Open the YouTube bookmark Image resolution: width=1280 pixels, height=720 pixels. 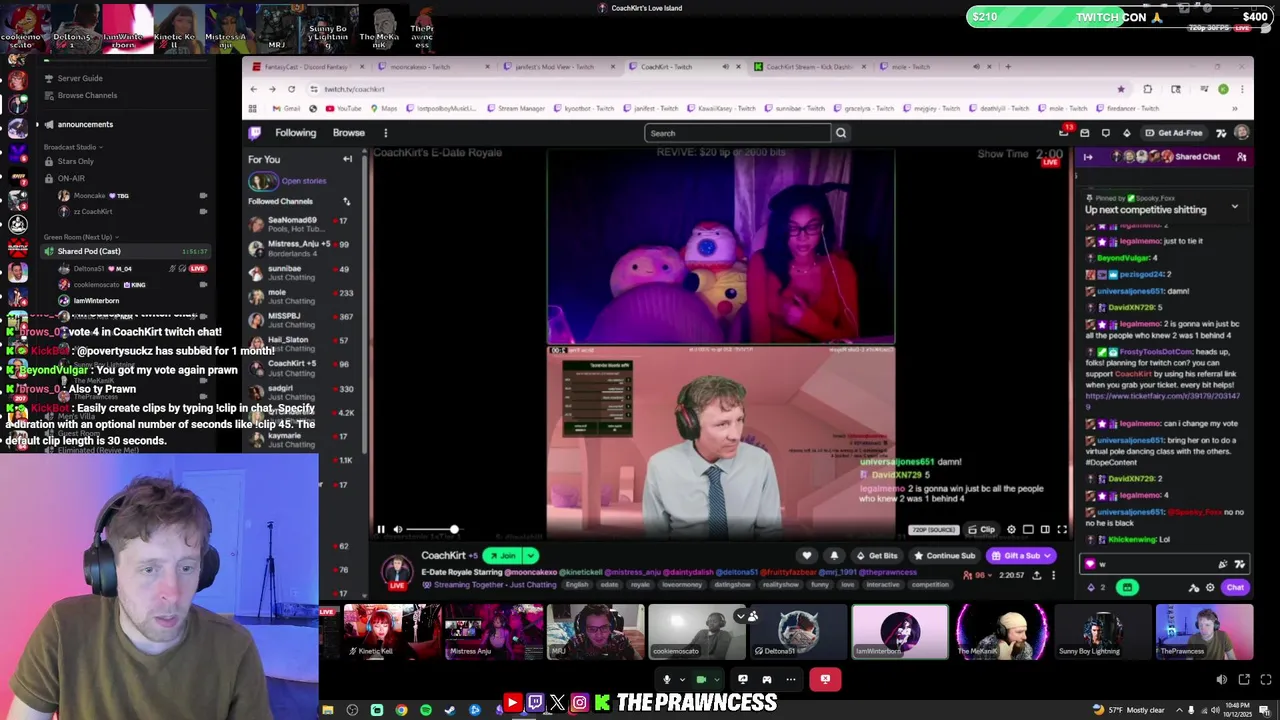point(344,108)
